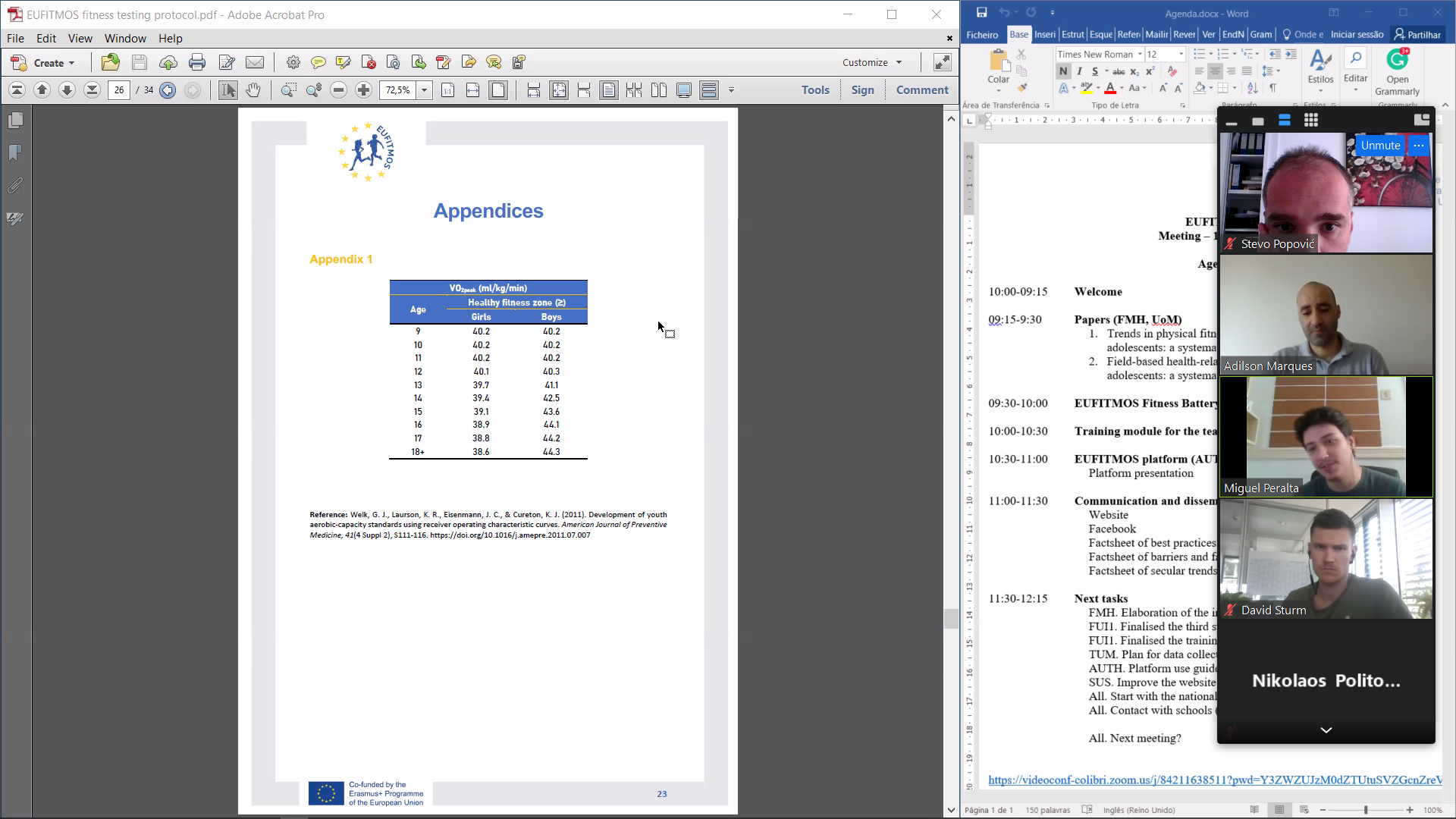Click the blue Previous View button
The image size is (1456, 819).
point(168,90)
